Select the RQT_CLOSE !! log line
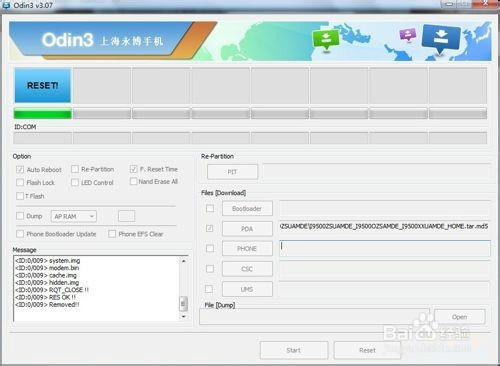Viewport: 500px width, 366px height. (x=52, y=290)
